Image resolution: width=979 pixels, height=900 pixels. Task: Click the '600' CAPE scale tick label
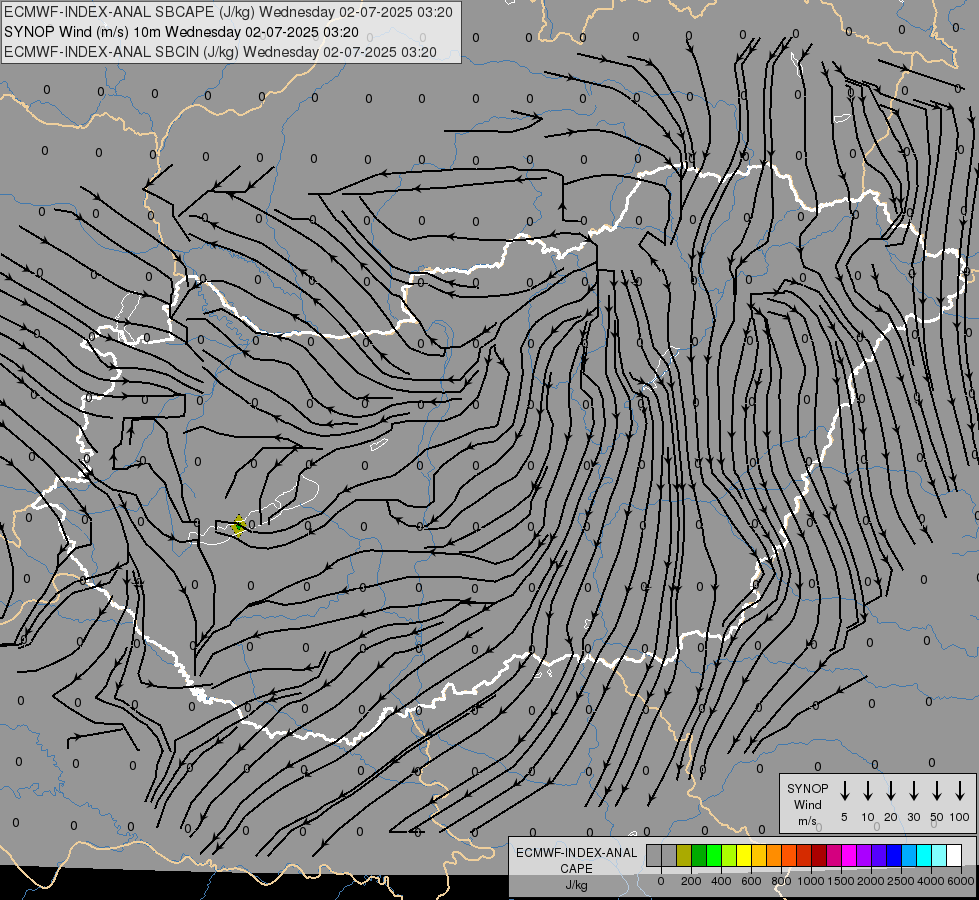click(x=751, y=881)
